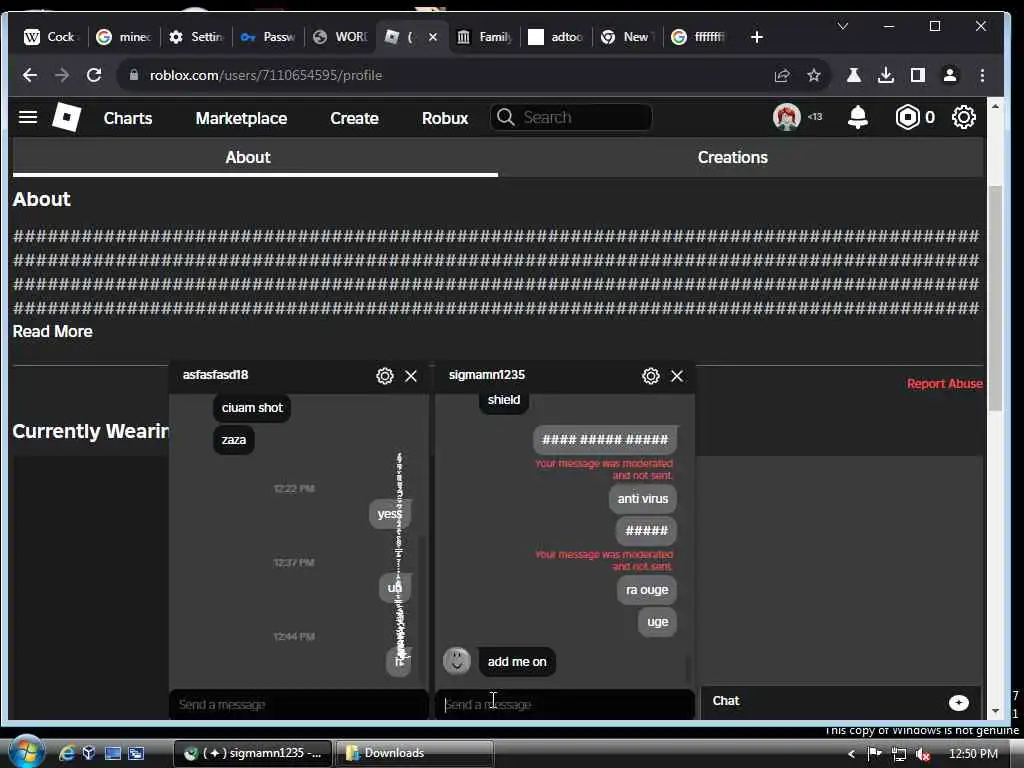Select the 'zaza' chat message
This screenshot has width=1024, height=768.
(x=233, y=440)
